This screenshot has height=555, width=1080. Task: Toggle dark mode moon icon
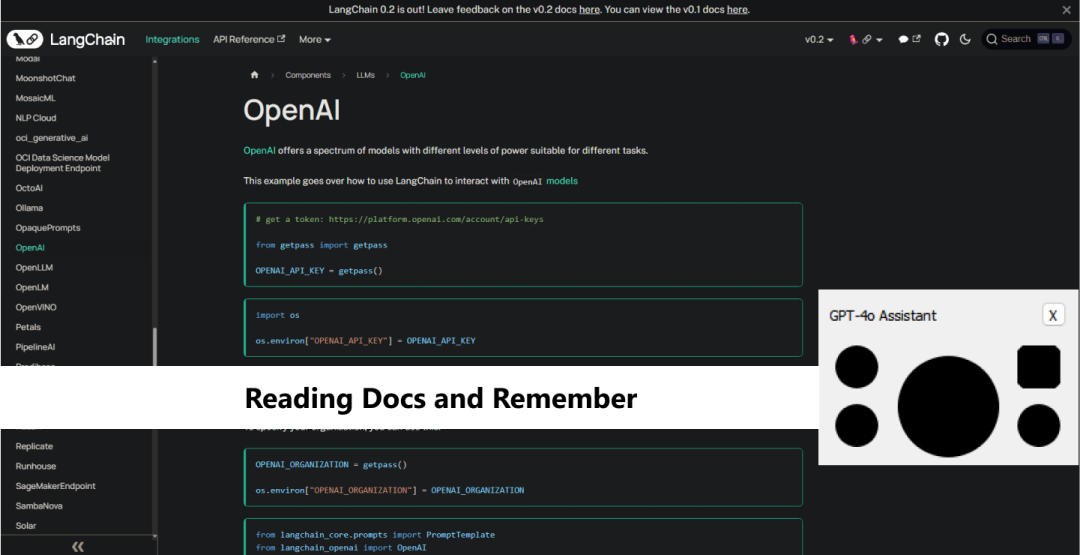pos(965,39)
